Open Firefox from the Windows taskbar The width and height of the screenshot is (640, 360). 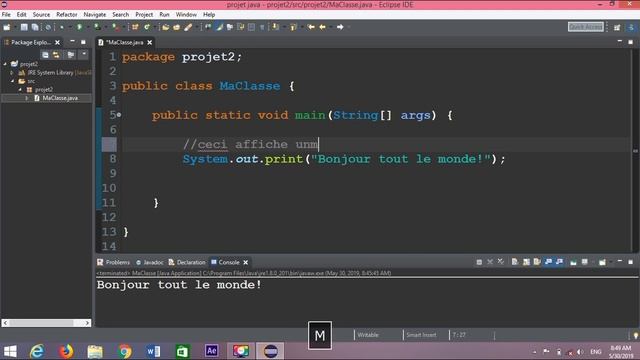click(66, 351)
